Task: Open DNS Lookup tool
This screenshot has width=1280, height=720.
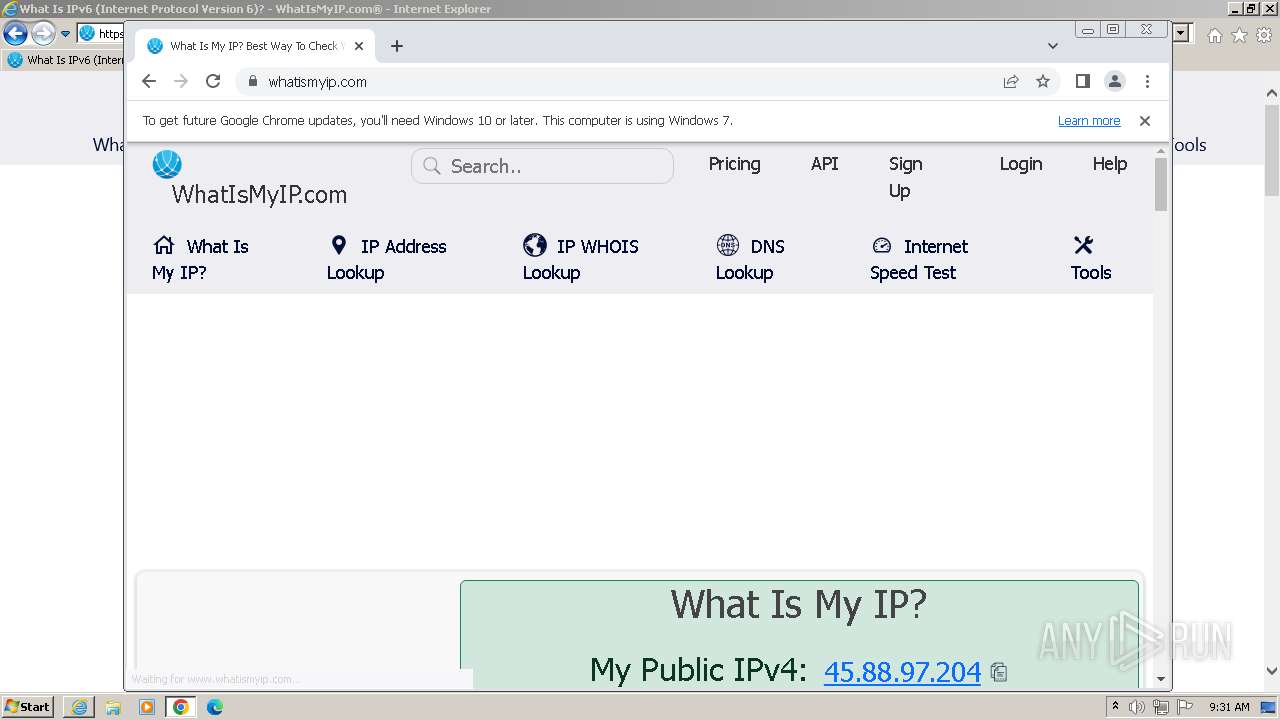Action: (750, 259)
